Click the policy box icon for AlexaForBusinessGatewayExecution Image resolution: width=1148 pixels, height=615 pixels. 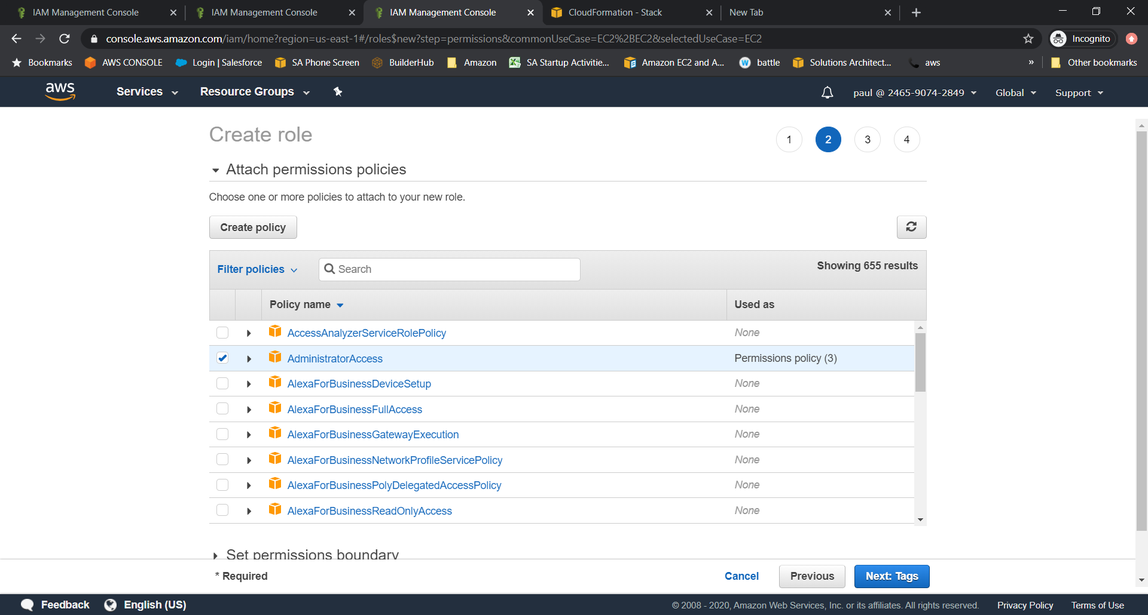(275, 433)
